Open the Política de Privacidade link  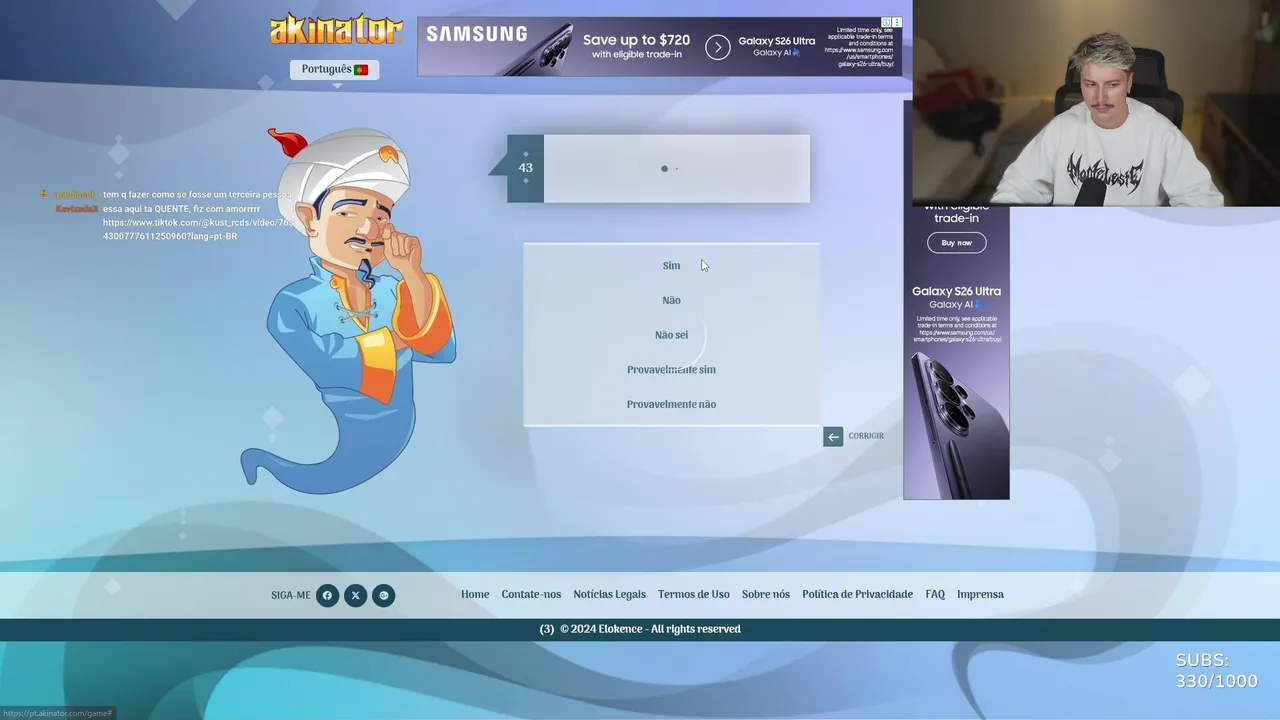click(x=857, y=594)
